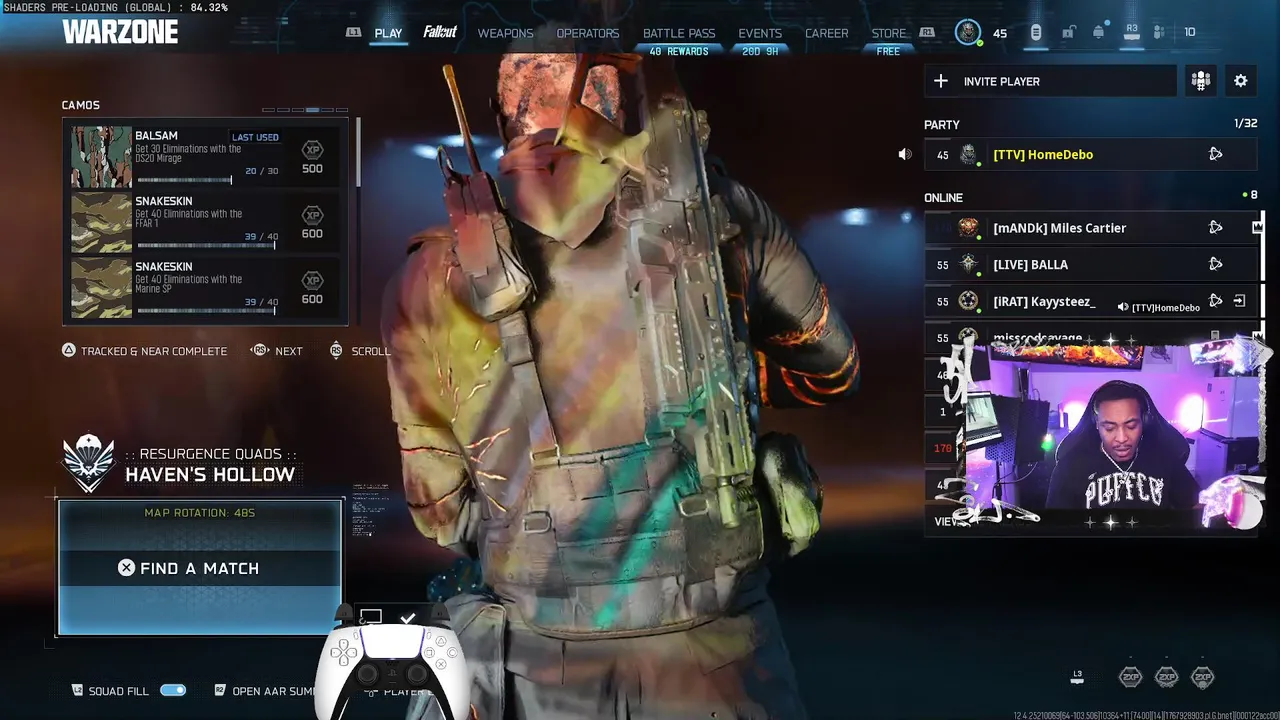Click the BALLA rank emblem icon
Image resolution: width=1280 pixels, height=720 pixels.
968,264
